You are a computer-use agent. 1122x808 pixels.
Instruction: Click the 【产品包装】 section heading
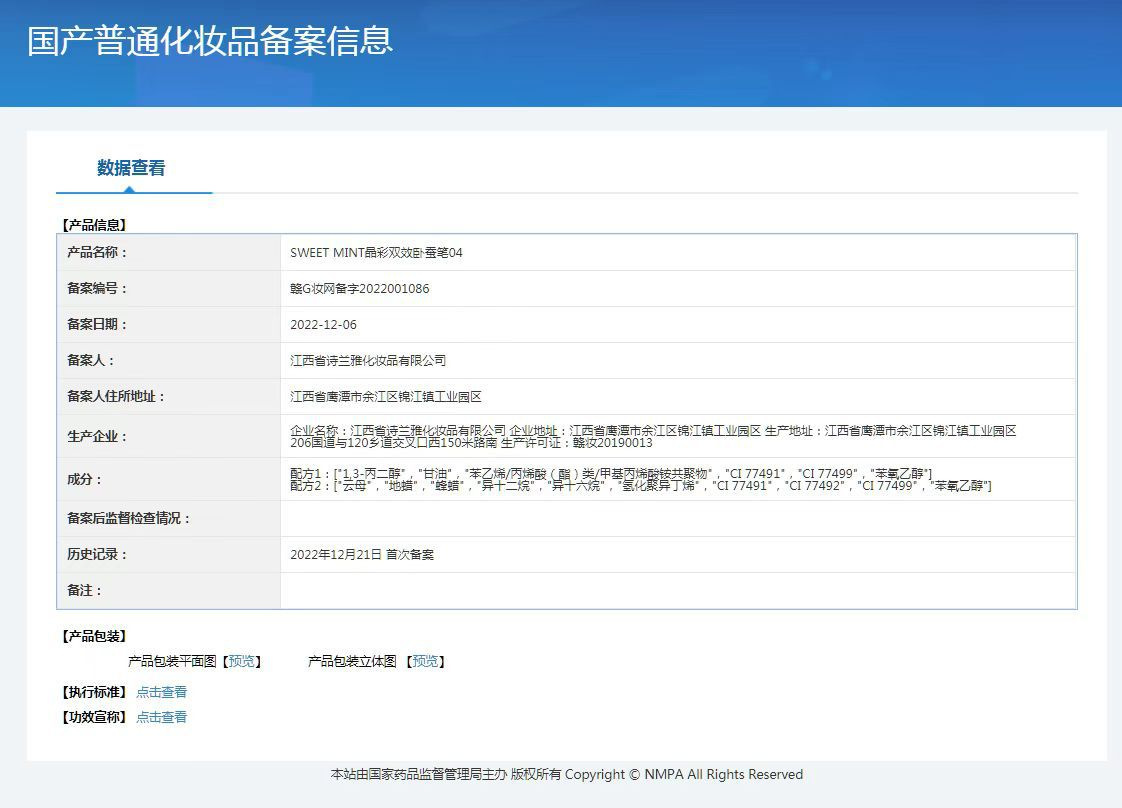click(x=94, y=636)
